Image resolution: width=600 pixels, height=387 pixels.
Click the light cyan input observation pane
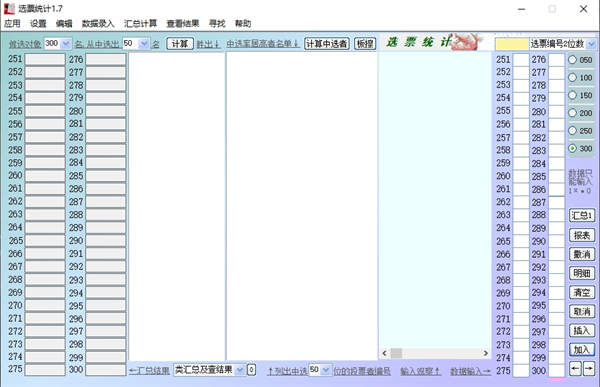(x=435, y=200)
